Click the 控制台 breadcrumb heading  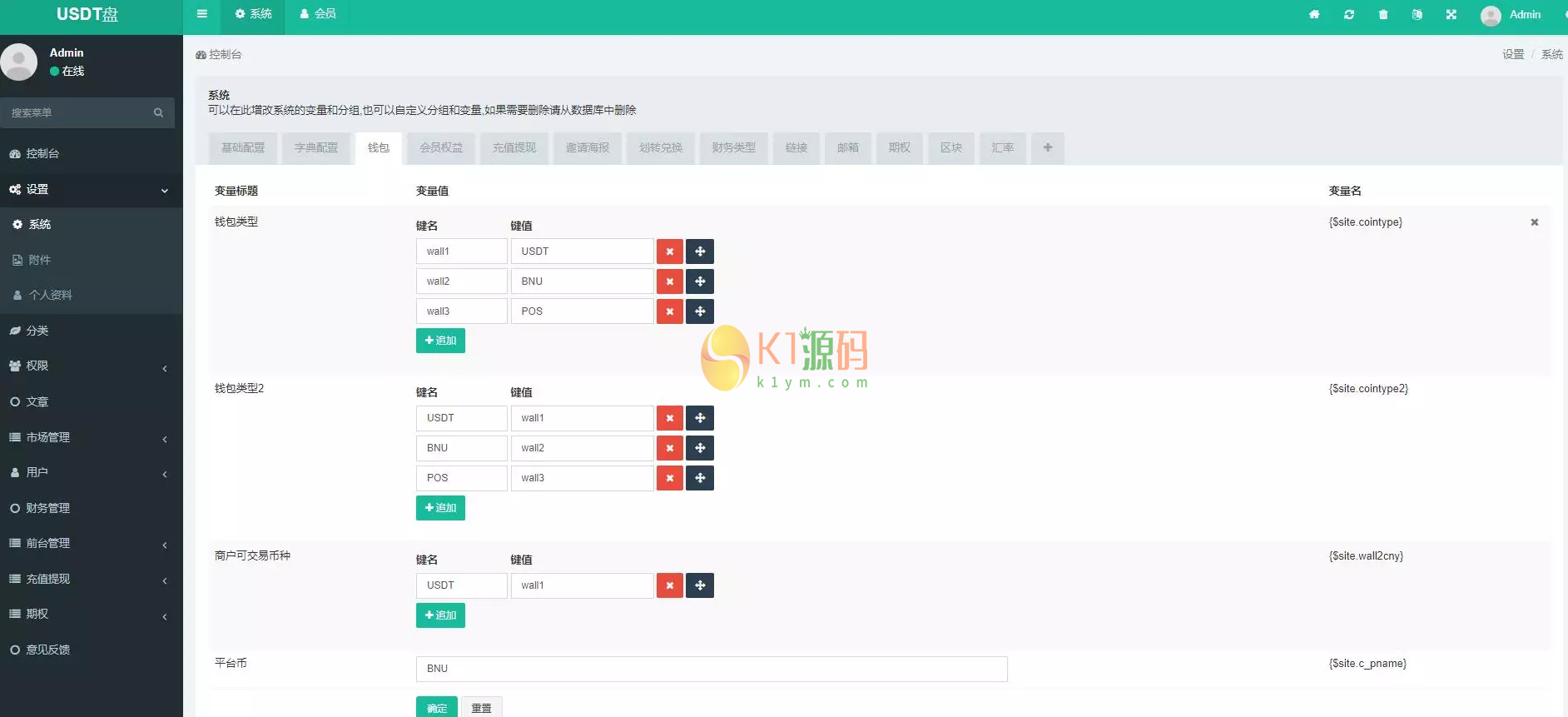coord(219,54)
